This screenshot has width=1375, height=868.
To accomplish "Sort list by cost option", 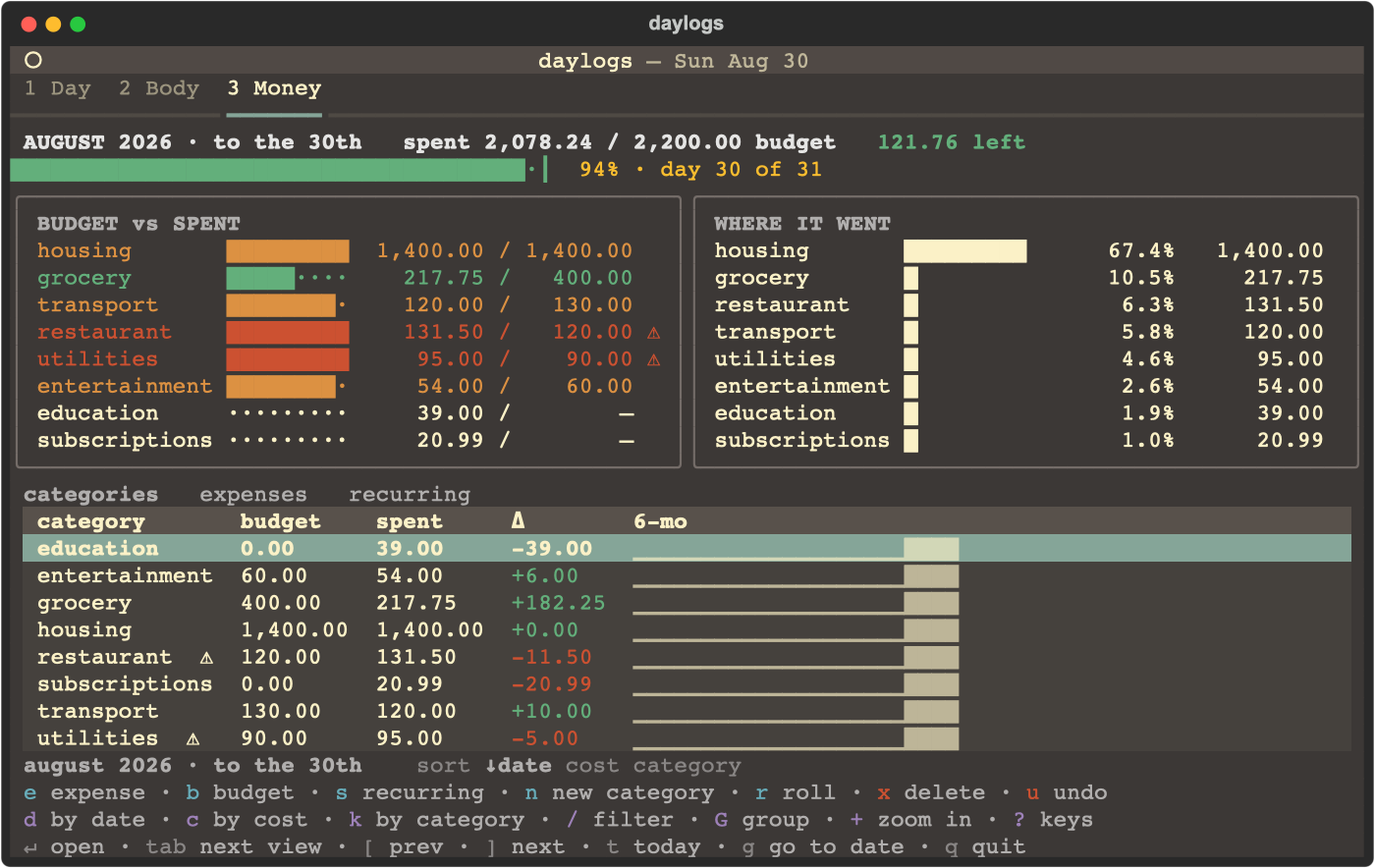I will (x=592, y=766).
